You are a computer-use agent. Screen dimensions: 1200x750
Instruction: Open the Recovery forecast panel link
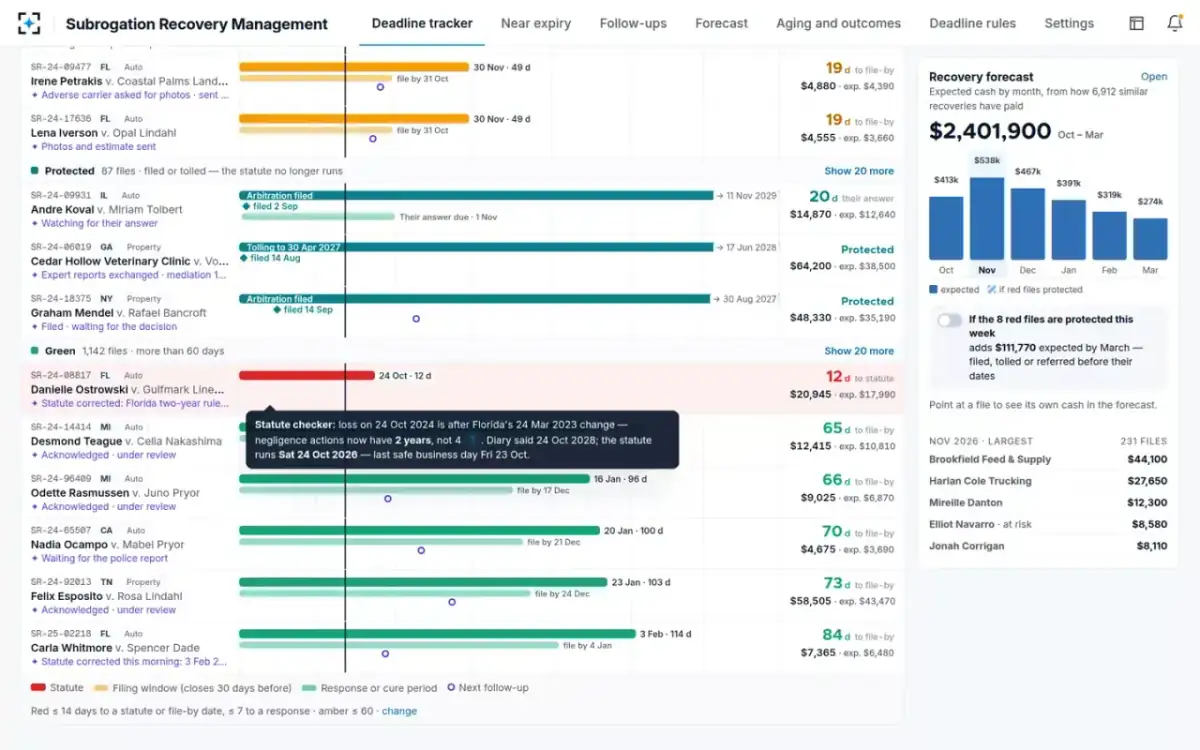point(1154,76)
